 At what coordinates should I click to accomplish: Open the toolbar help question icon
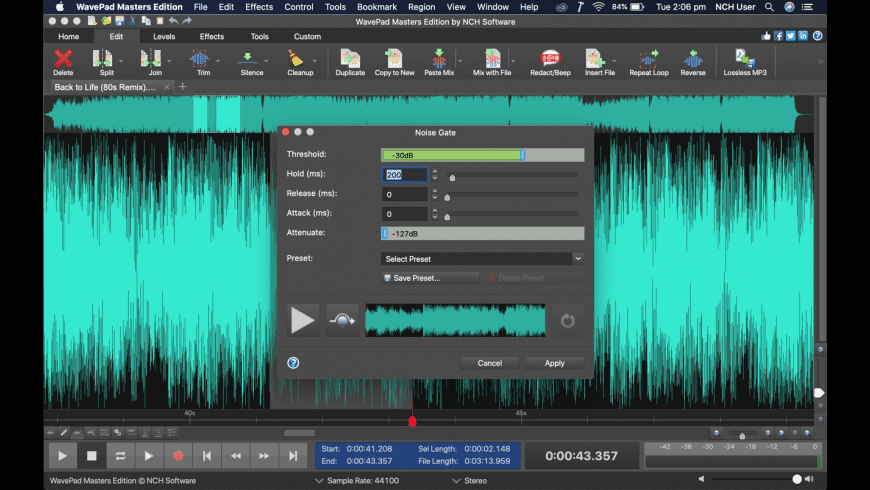pyautogui.click(x=817, y=36)
